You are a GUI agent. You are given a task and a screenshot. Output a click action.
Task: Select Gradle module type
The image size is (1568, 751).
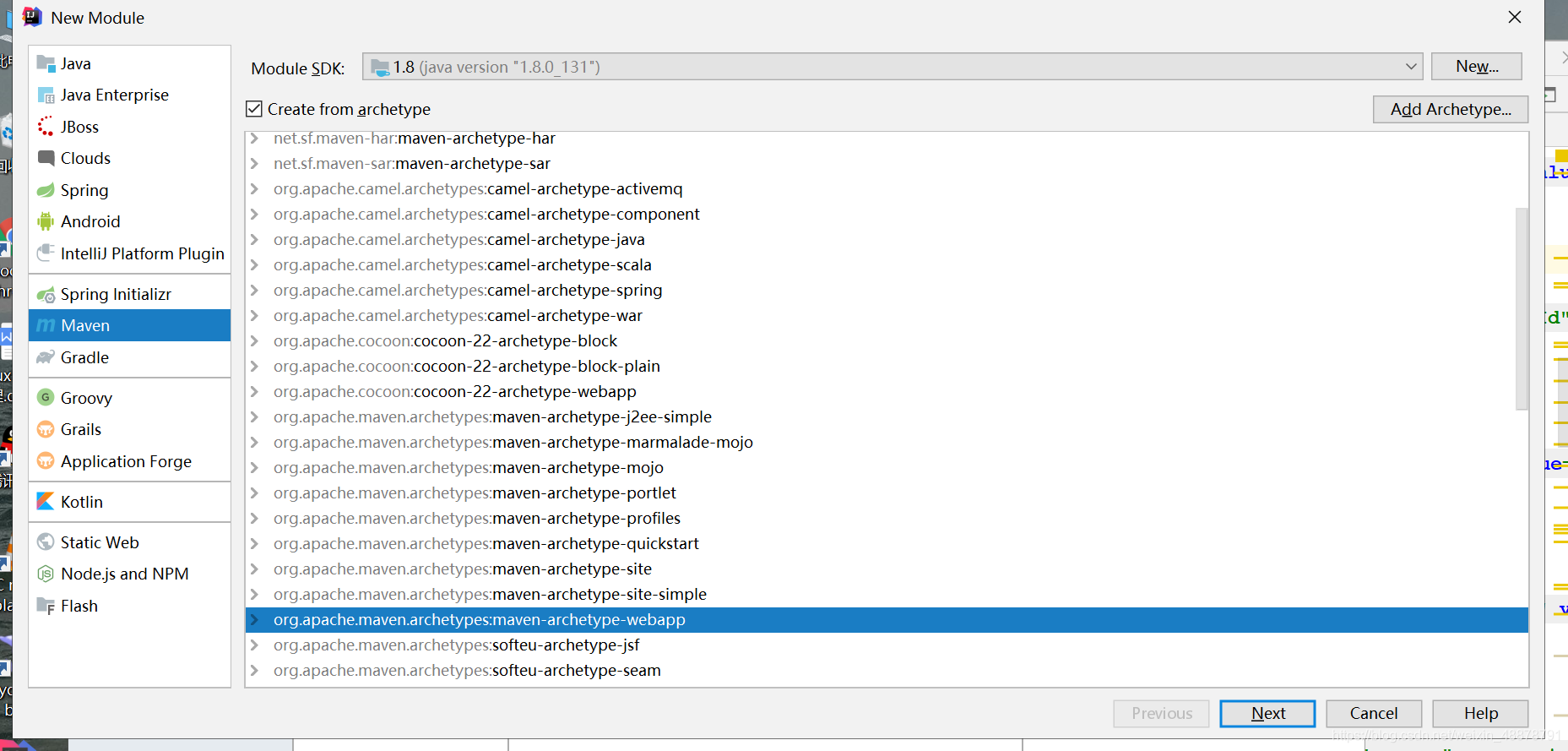click(129, 357)
